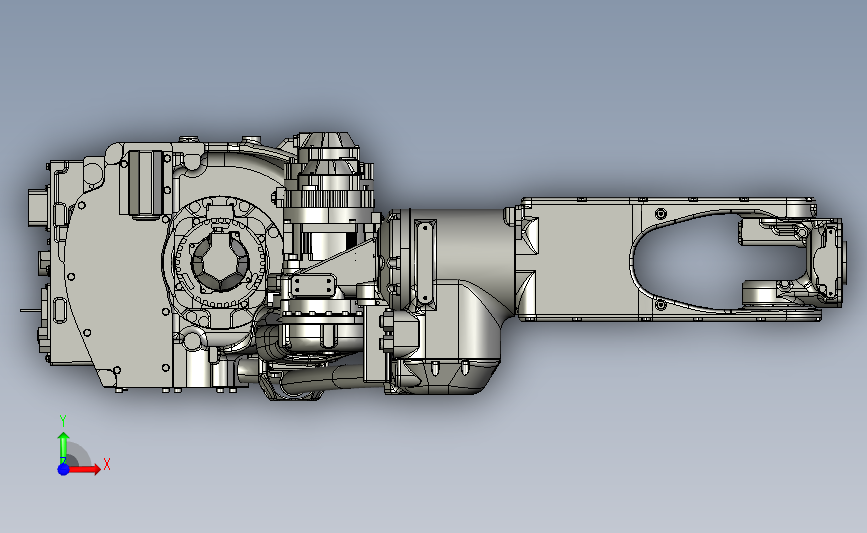Click the red X axis arrow of triad
The height and width of the screenshot is (533, 867).
(x=85, y=469)
